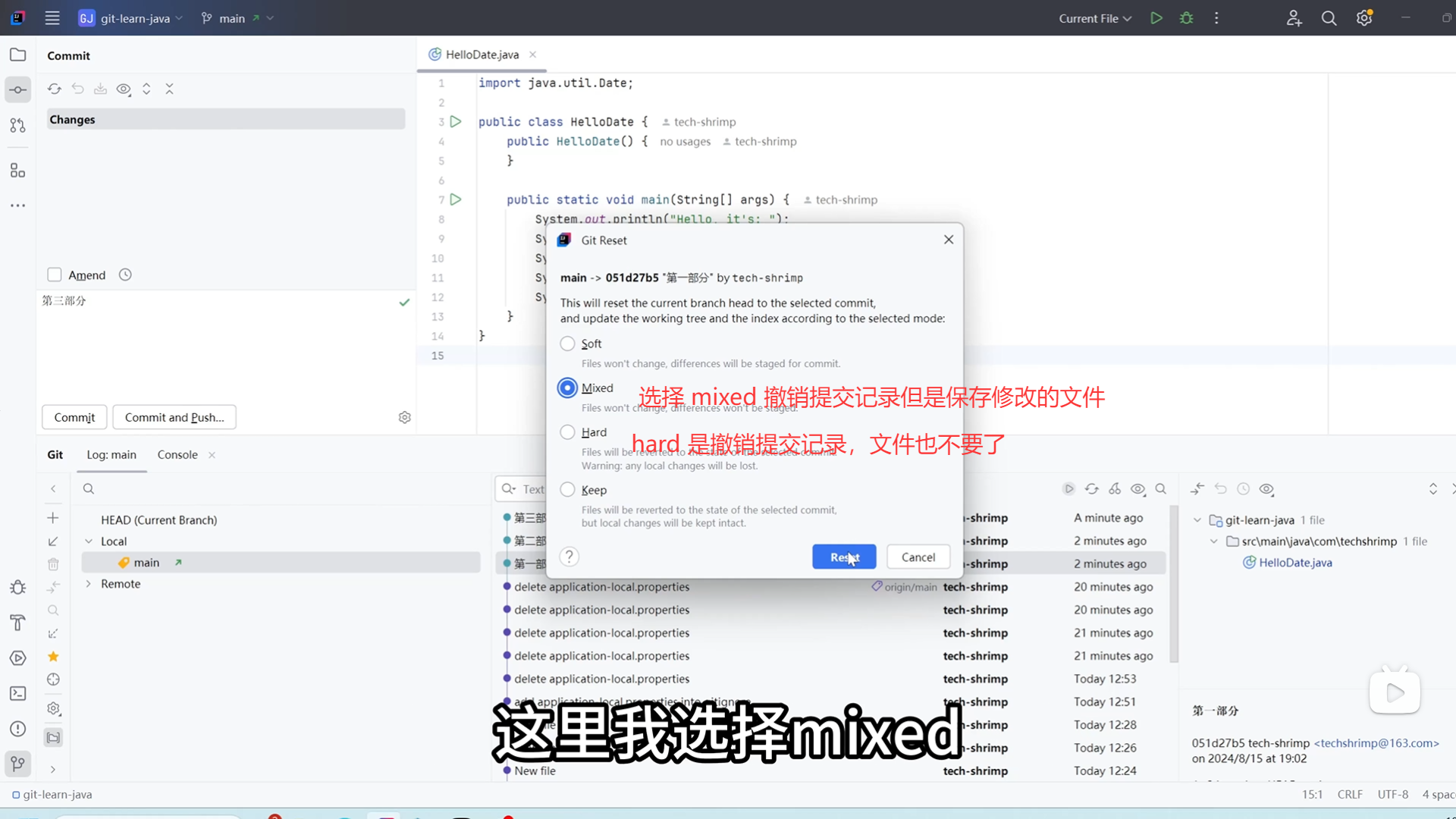Click the Rollback icon in Commit toolbar
This screenshot has height=819, width=1456.
(x=77, y=89)
